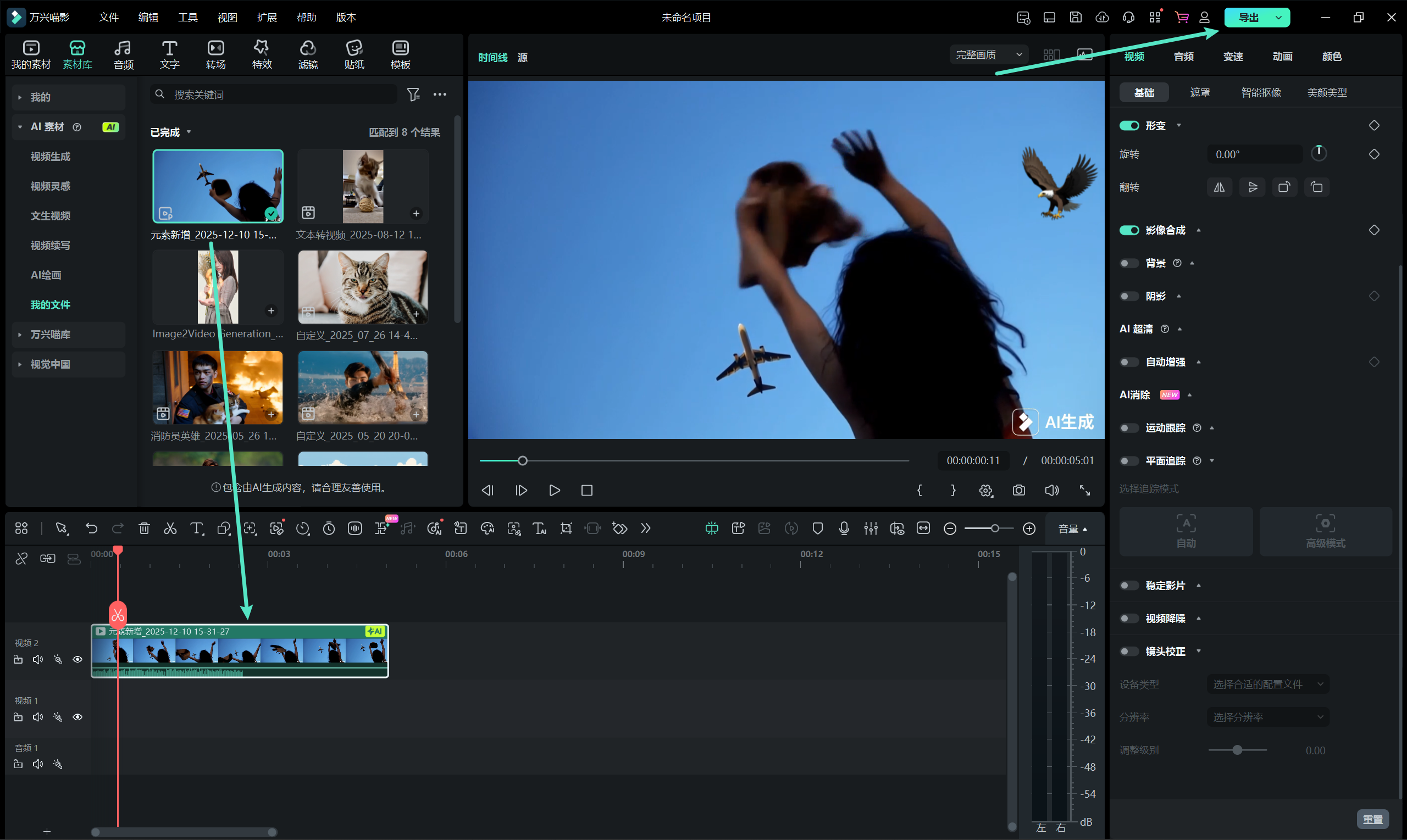Screen dimensions: 1407x840
Task: Hide the 视频 2 track with the eye icon
Action: click(77, 659)
